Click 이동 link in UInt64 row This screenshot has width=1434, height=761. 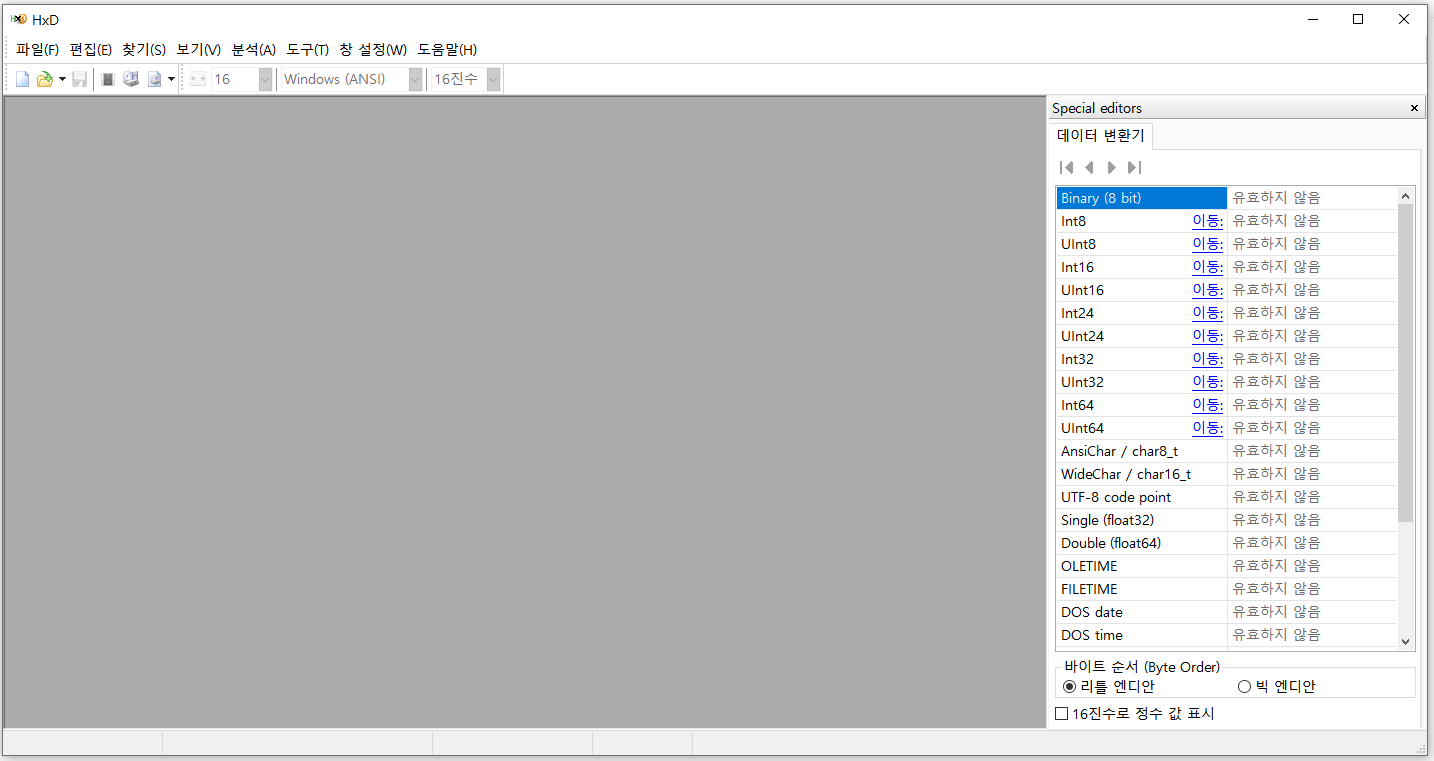[1207, 428]
